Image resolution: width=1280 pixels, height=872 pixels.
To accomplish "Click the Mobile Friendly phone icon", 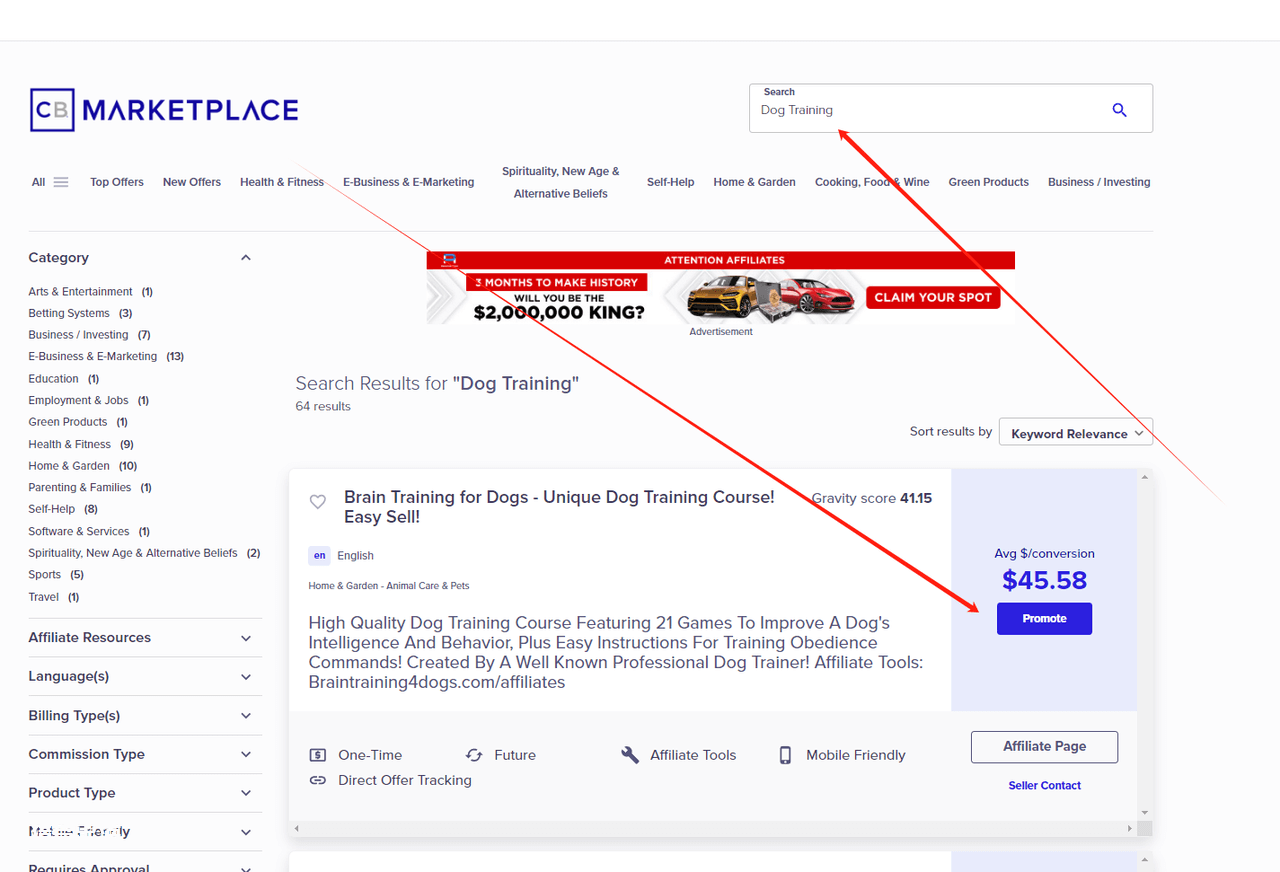I will tap(785, 755).
